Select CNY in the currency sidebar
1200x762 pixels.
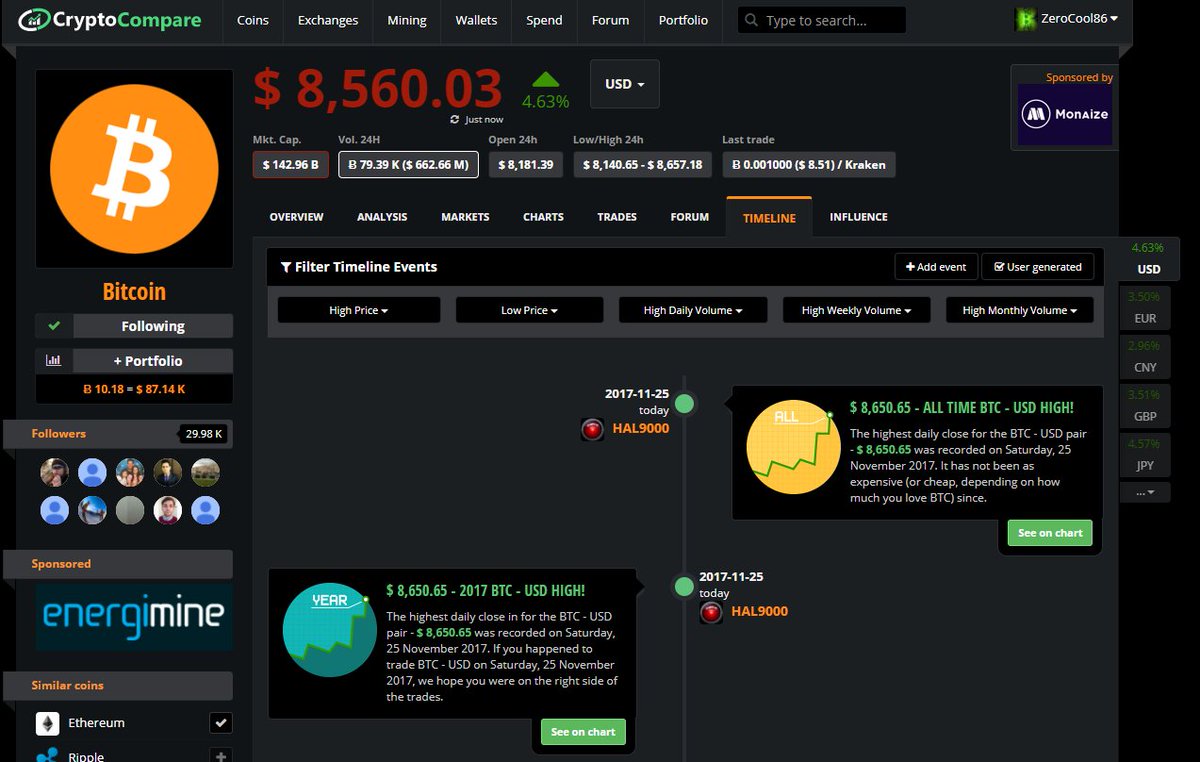click(x=1145, y=357)
